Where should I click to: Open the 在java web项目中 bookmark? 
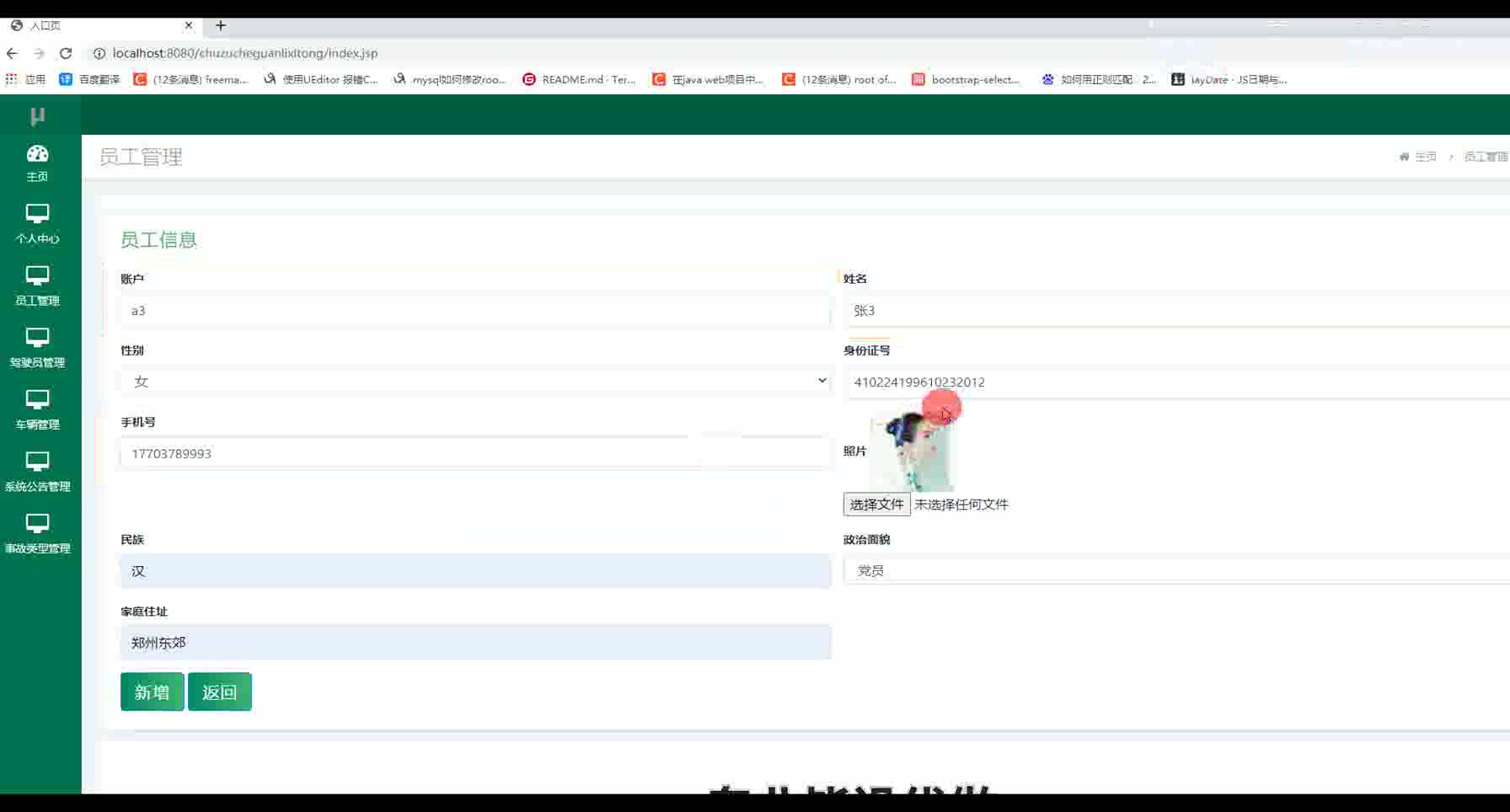(x=708, y=79)
